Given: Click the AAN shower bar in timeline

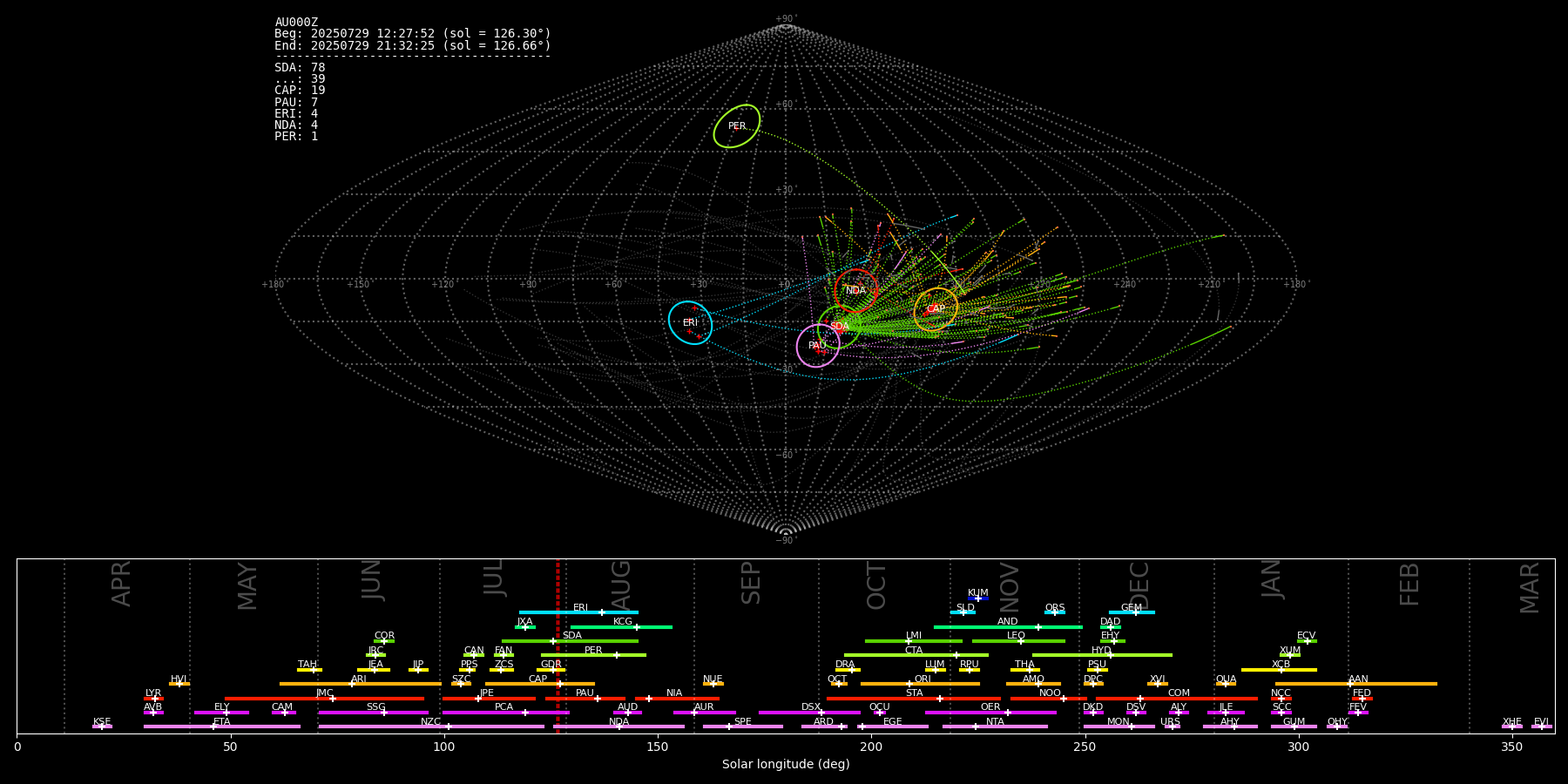Looking at the screenshot, I should pos(1356,684).
